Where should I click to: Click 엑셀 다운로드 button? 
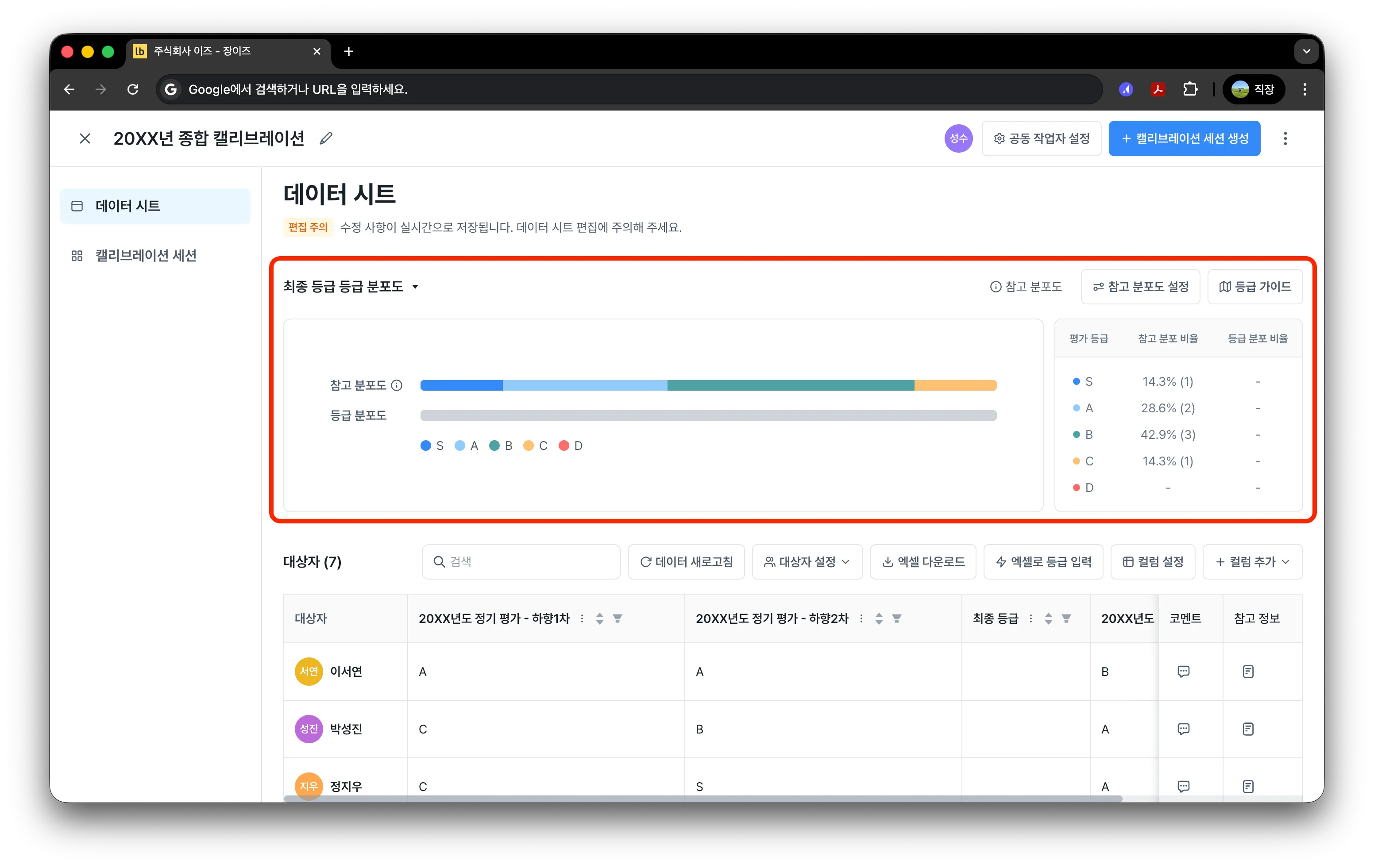pyautogui.click(x=922, y=562)
